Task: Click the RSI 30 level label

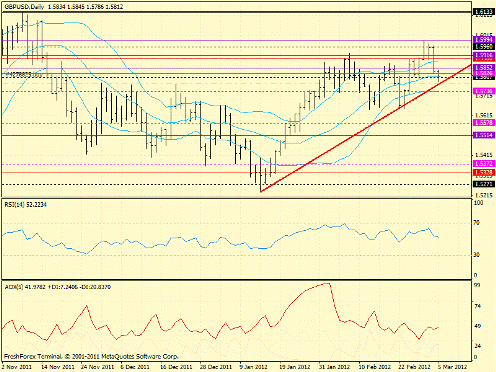Action: (477, 255)
